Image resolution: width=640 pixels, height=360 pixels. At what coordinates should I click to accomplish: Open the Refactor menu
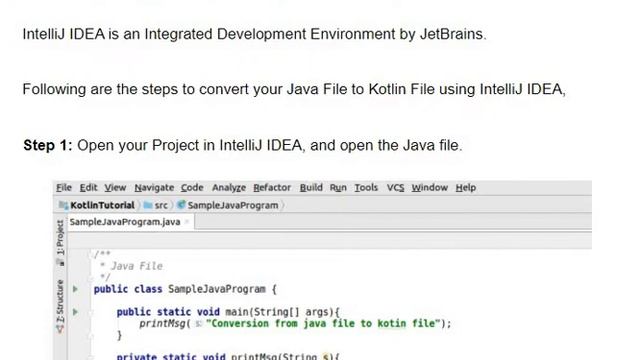point(272,188)
